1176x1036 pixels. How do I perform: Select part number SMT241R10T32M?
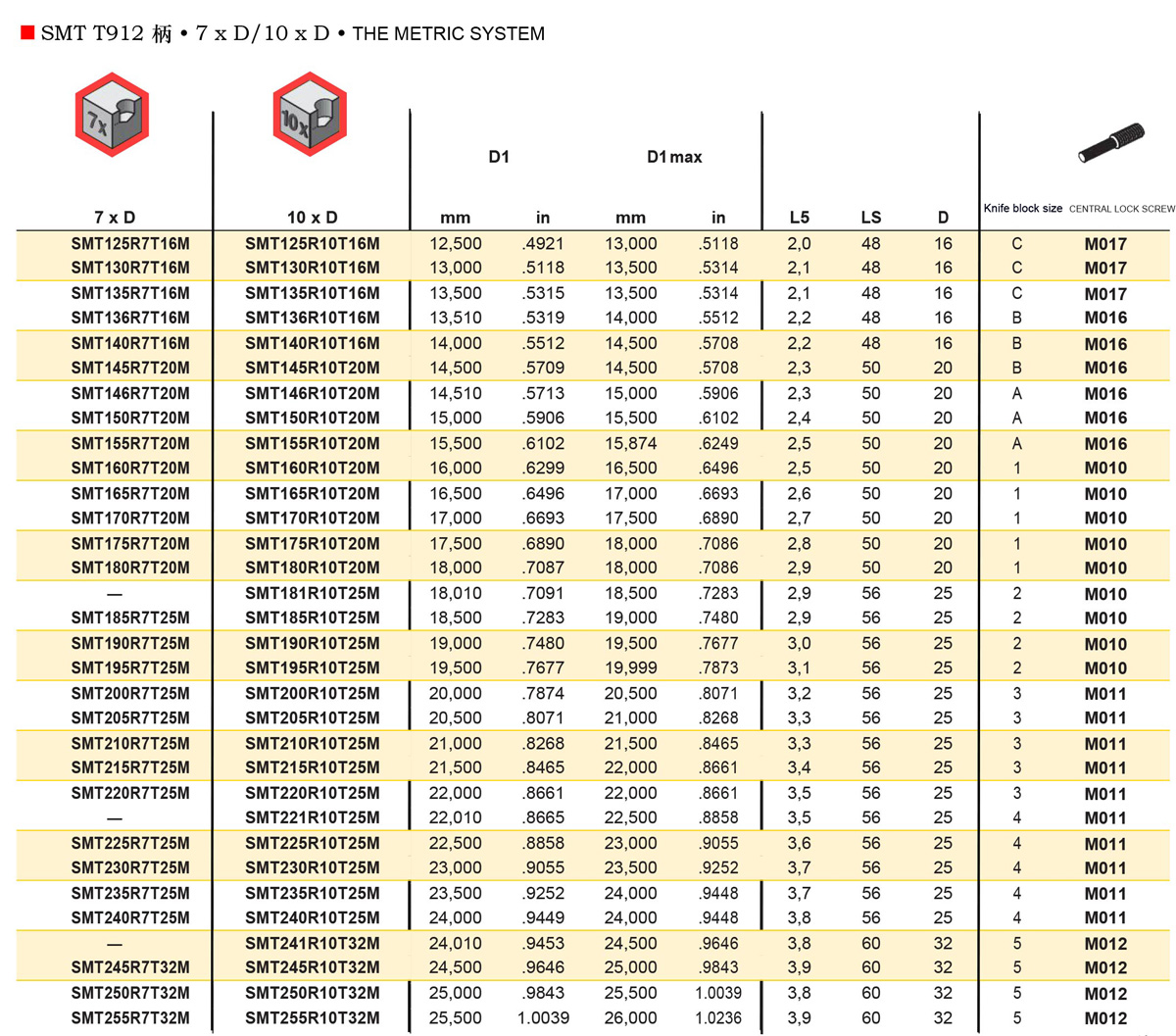click(313, 944)
